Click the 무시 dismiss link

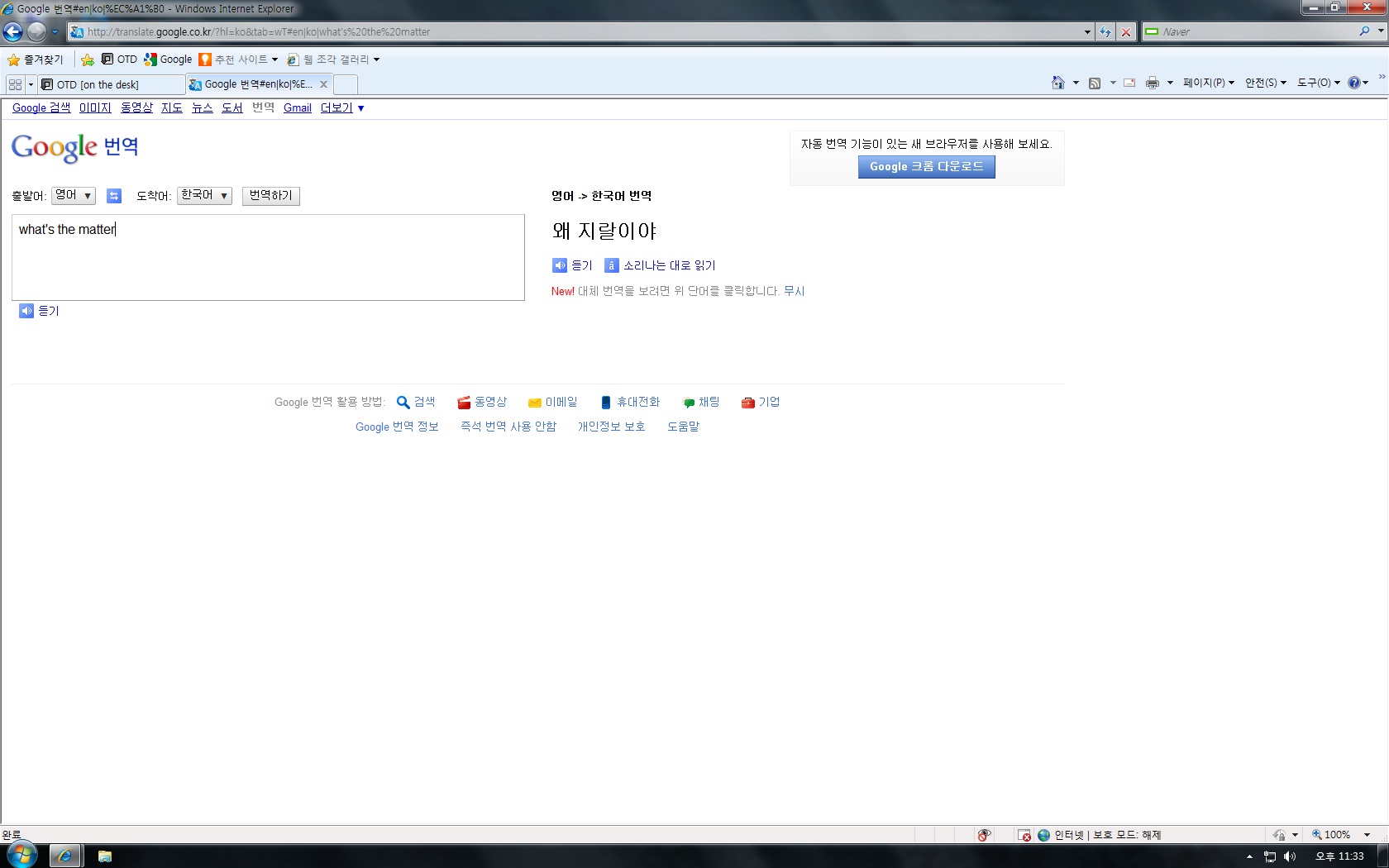(794, 291)
